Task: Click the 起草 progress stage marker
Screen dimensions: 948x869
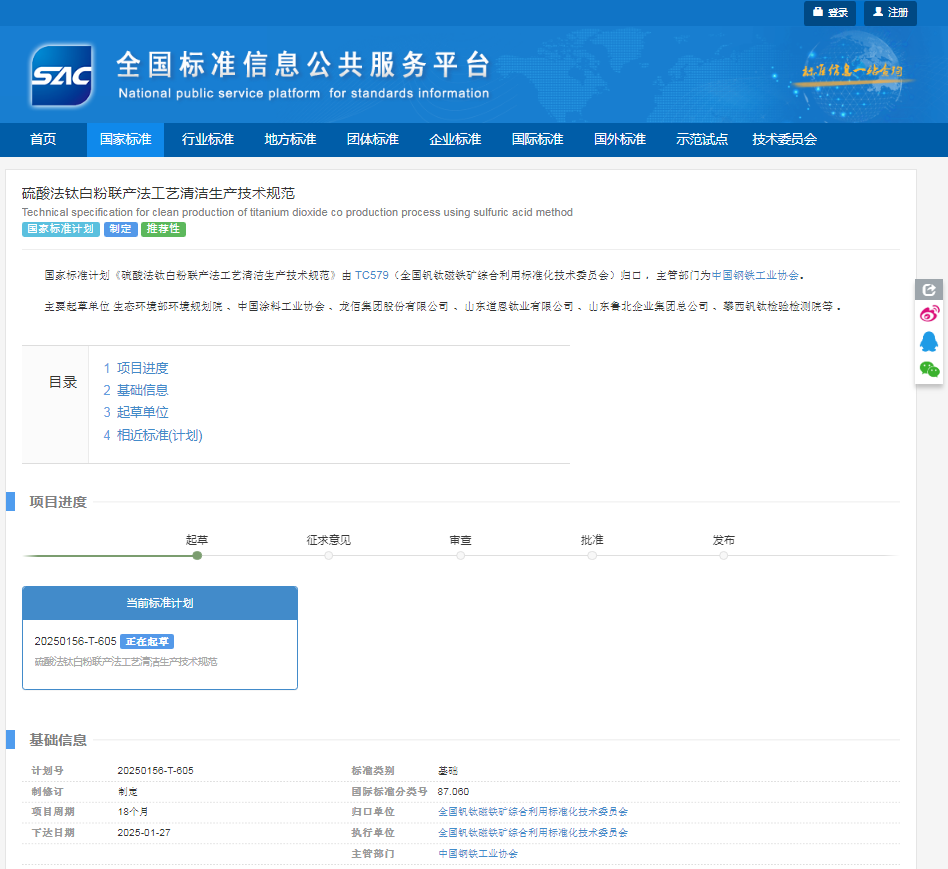Action: pyautogui.click(x=197, y=555)
